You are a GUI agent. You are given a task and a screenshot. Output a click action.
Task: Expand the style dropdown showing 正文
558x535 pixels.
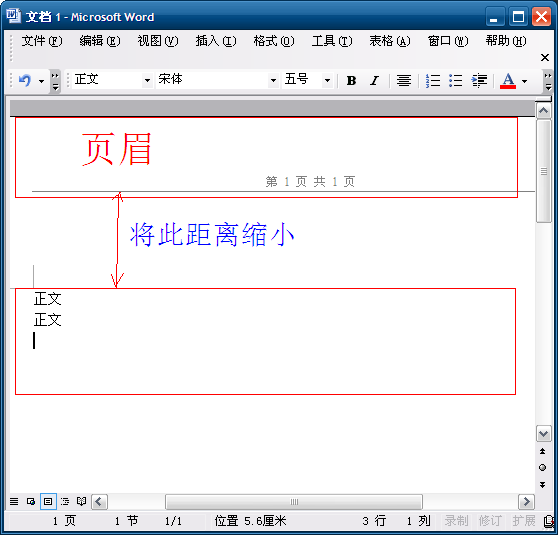point(147,80)
